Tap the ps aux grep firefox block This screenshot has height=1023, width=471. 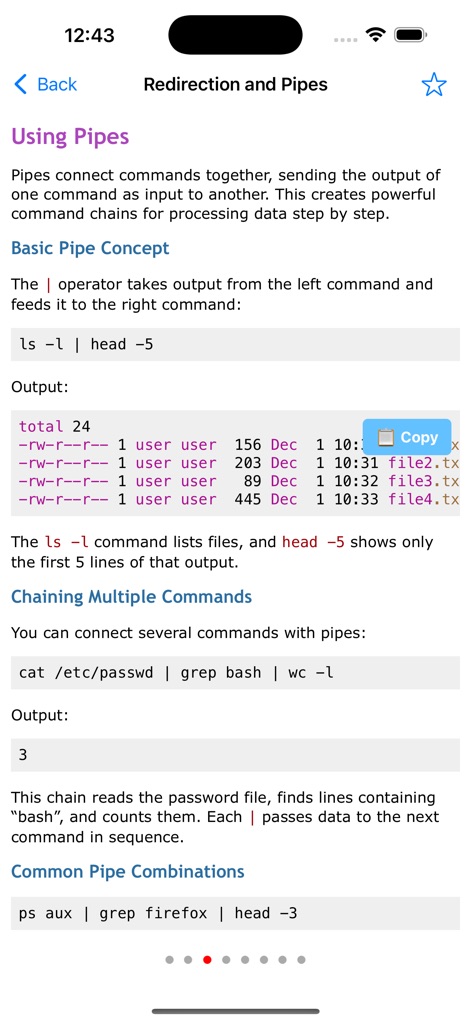click(236, 913)
